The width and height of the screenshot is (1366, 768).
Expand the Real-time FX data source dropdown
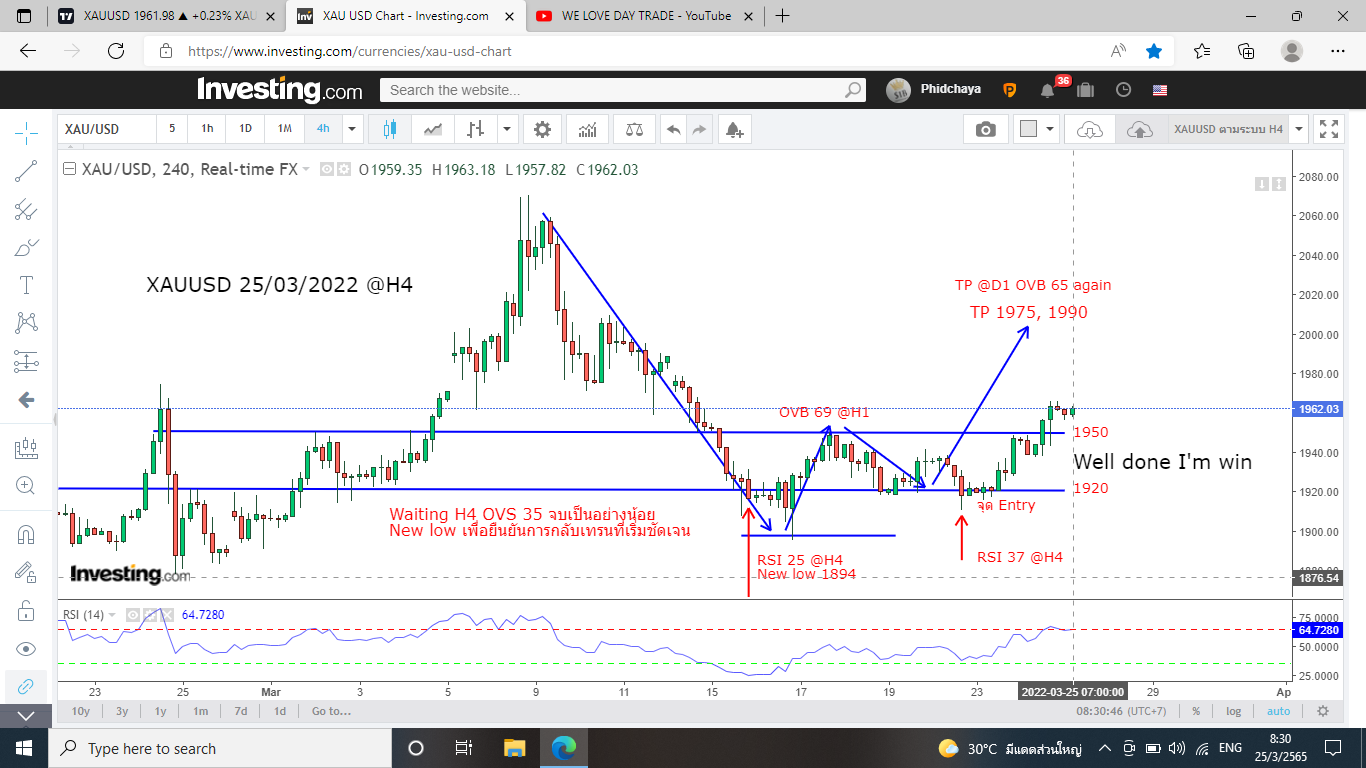pos(306,169)
